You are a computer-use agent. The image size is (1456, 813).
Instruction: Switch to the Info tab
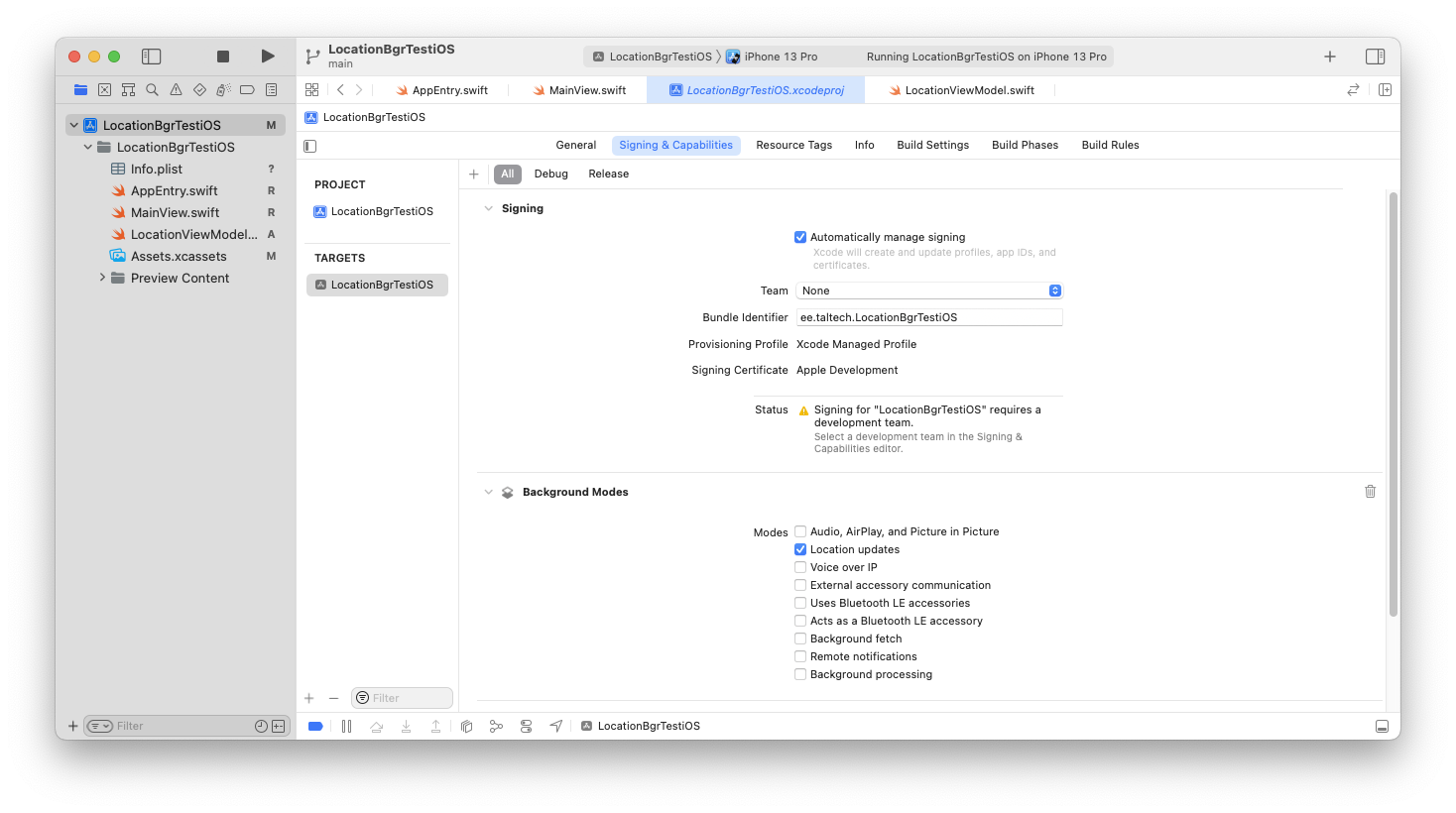(865, 145)
